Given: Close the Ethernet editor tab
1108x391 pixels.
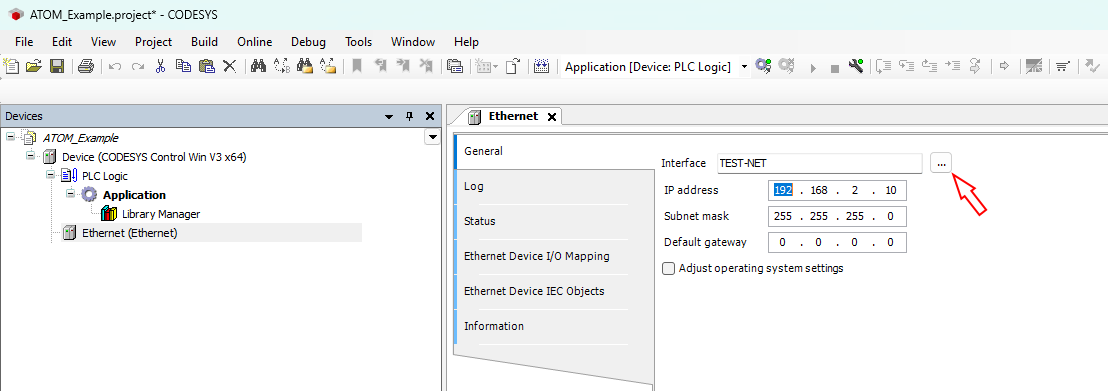Looking at the screenshot, I should point(552,117).
